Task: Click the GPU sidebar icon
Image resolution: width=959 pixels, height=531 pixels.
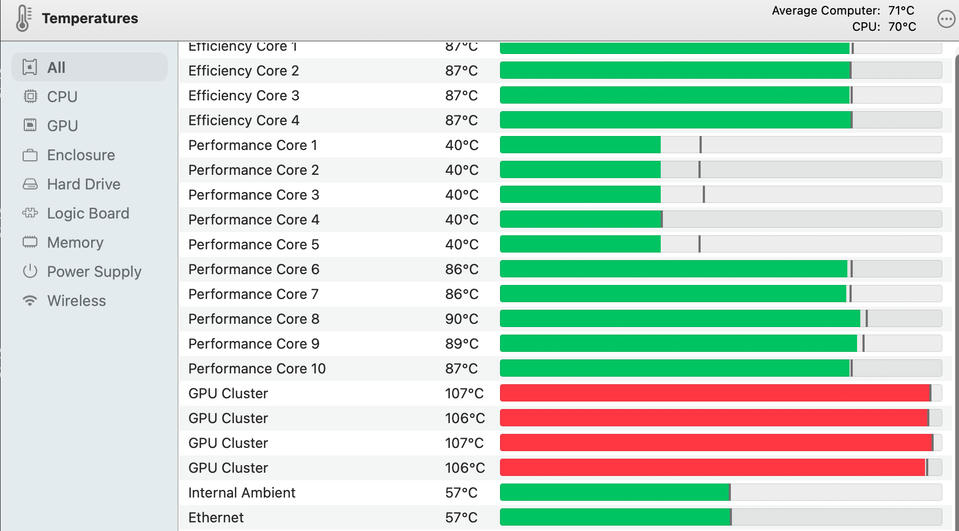Action: pos(30,125)
